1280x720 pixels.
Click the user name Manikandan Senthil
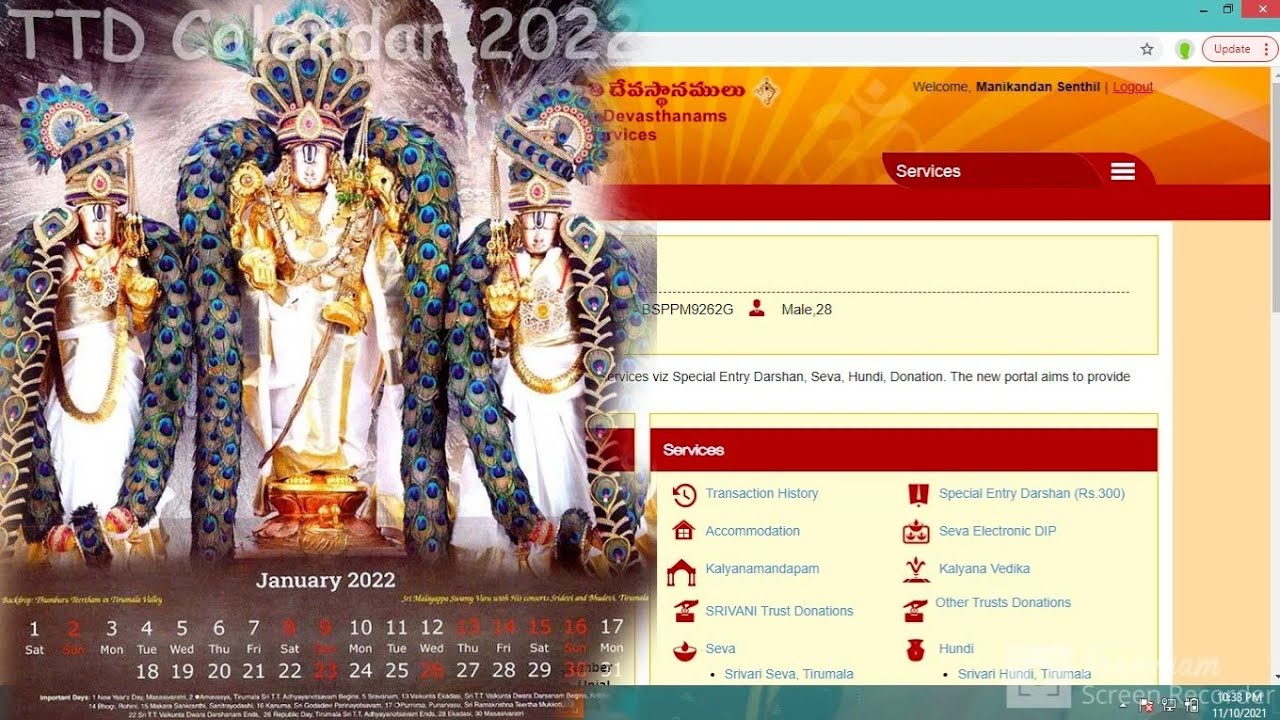coord(1038,87)
